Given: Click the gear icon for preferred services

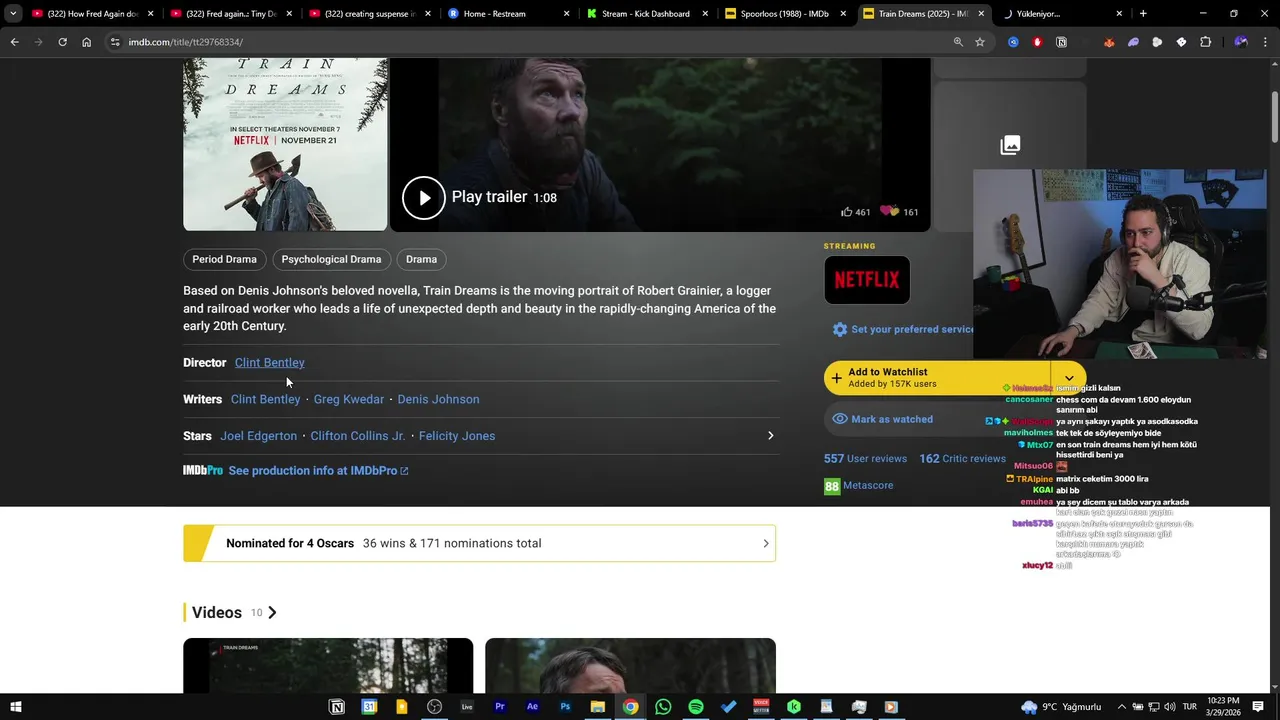Looking at the screenshot, I should point(840,329).
